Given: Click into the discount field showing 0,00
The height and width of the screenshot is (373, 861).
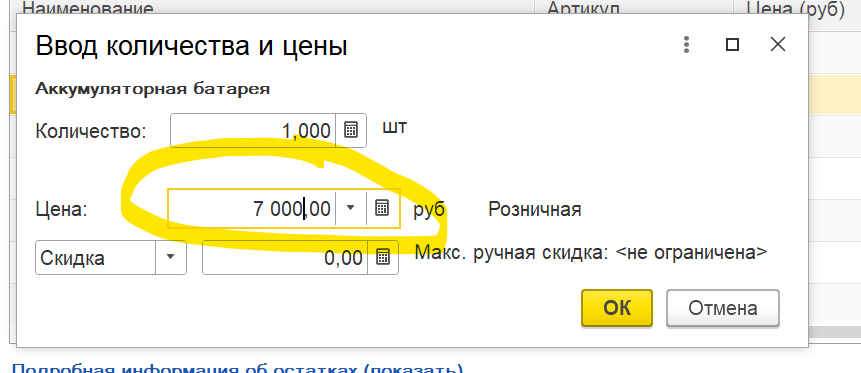Looking at the screenshot, I should coord(285,257).
